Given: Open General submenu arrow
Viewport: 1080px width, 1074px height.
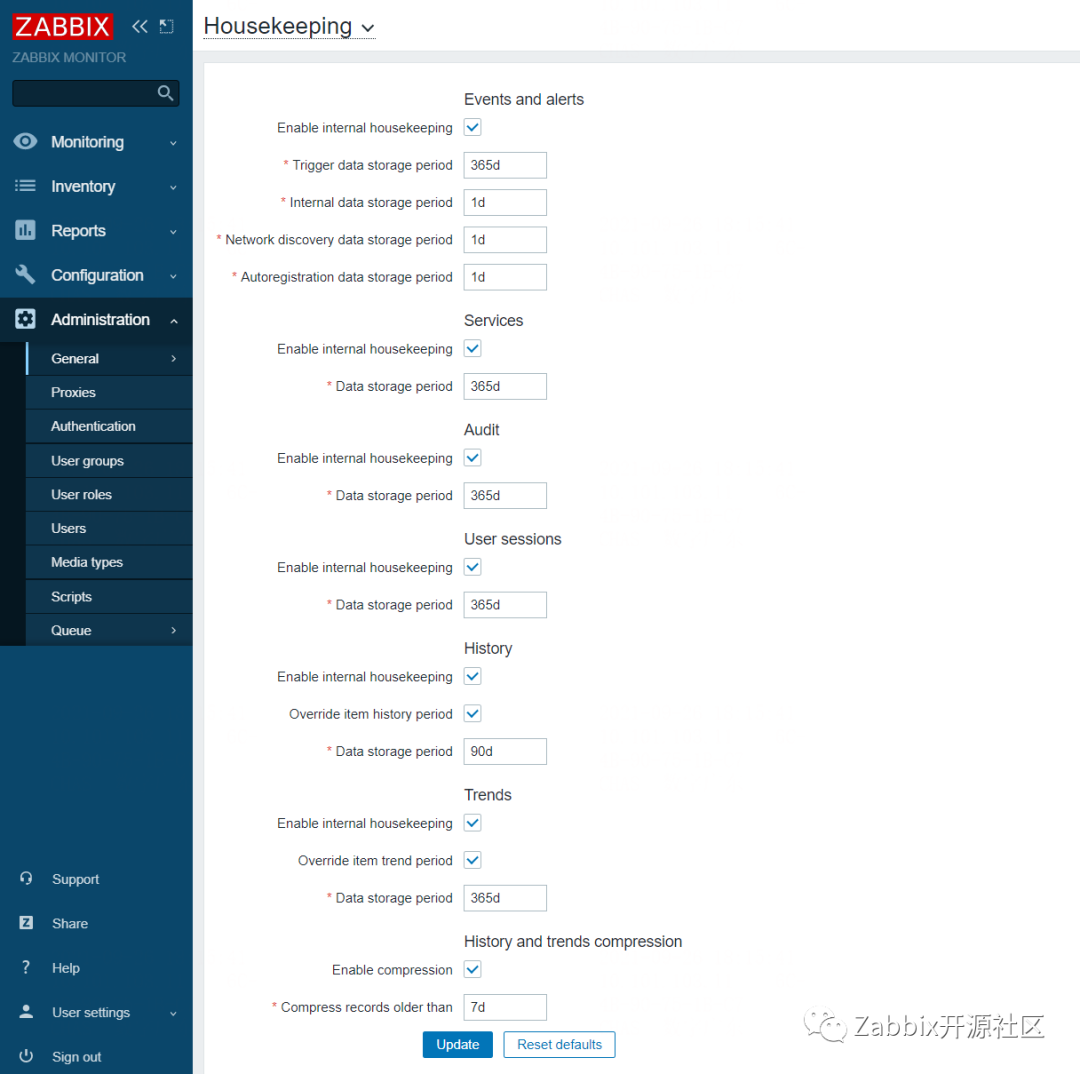Looking at the screenshot, I should pyautogui.click(x=174, y=358).
